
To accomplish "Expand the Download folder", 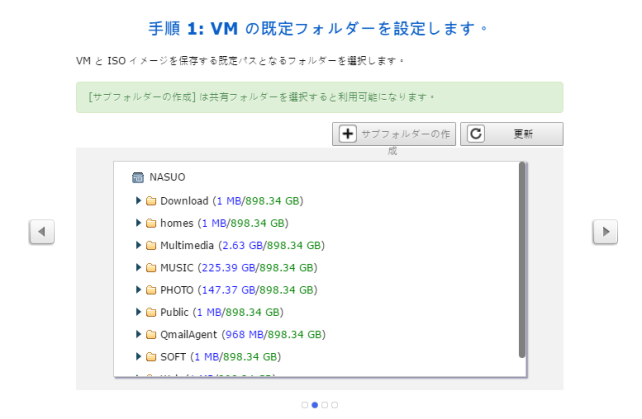I will pyautogui.click(x=138, y=200).
